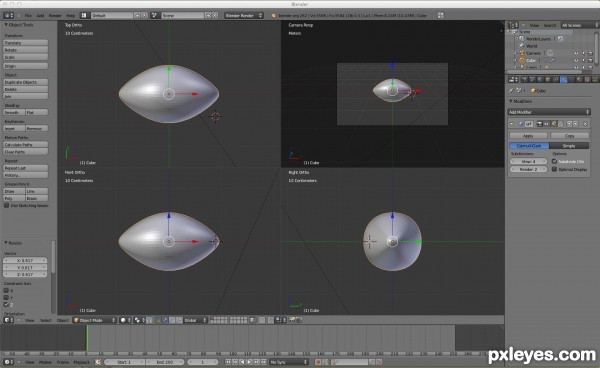Open the viewport shading mode selector
600x368 pixels.
coord(126,320)
